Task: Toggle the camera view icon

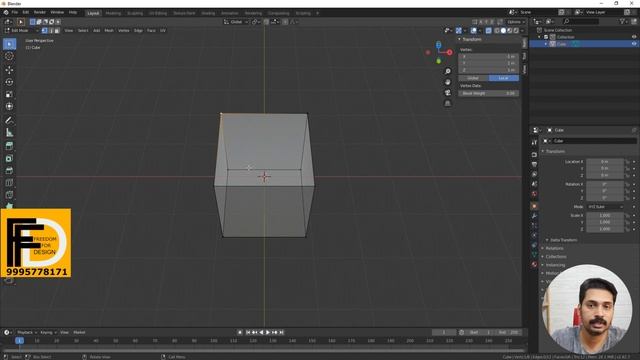Action: (x=448, y=93)
